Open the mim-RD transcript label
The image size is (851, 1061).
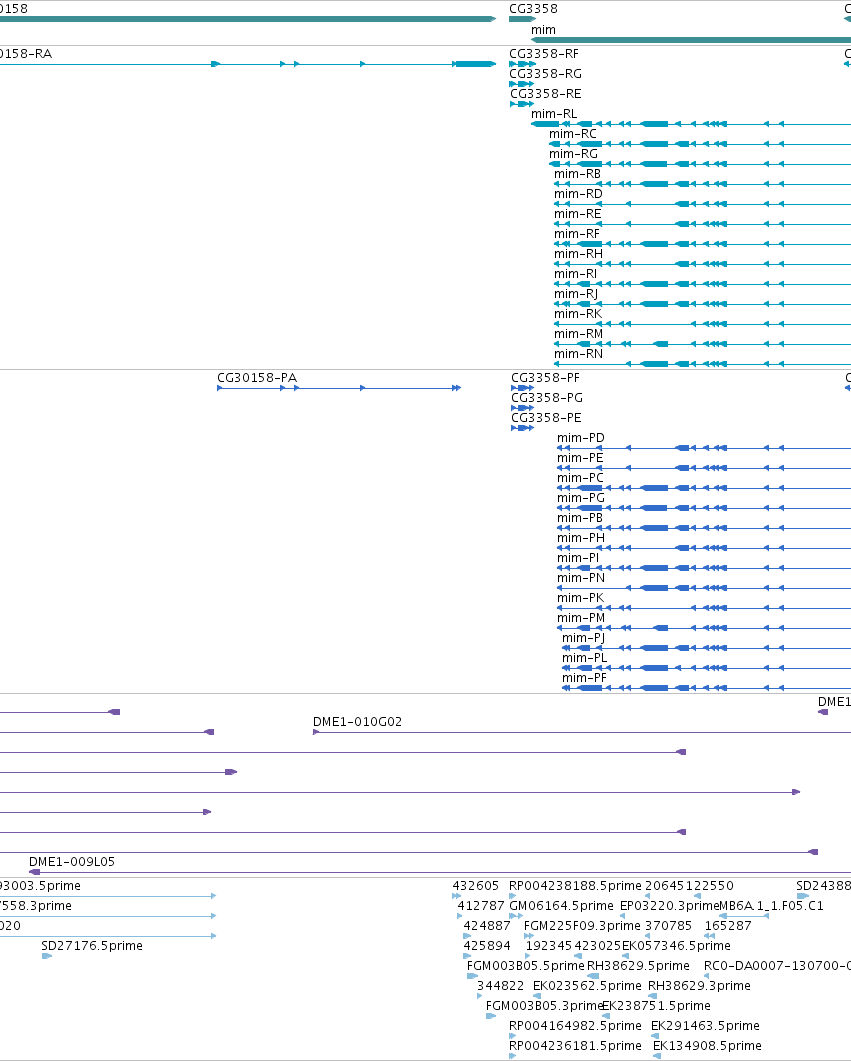pos(578,194)
